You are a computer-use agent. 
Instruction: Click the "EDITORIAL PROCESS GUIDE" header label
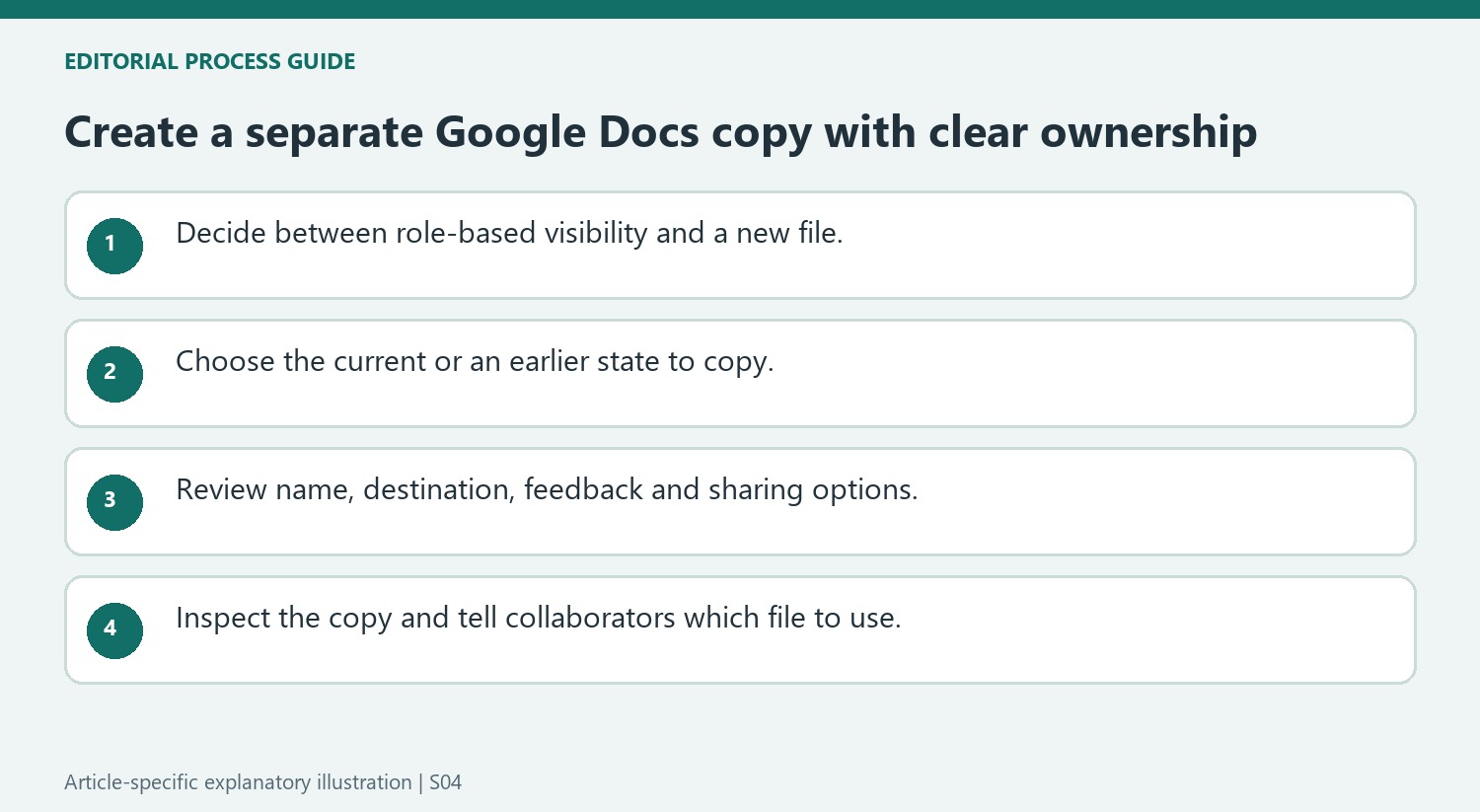(209, 61)
